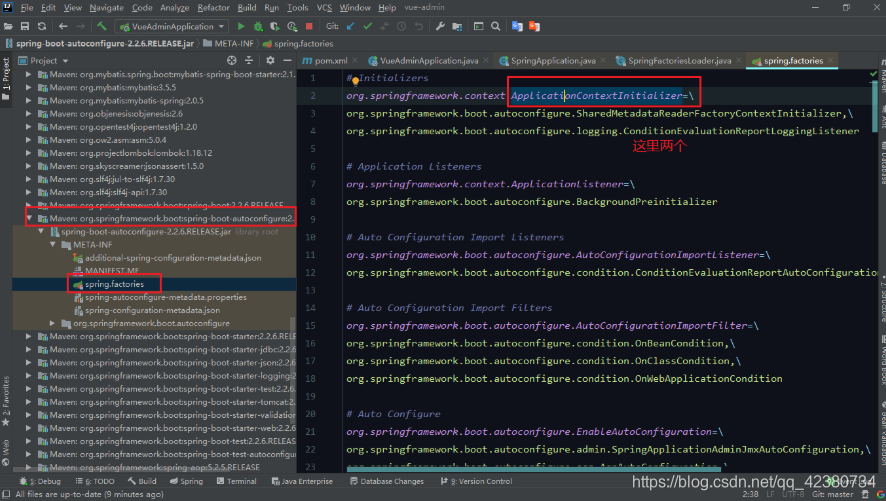Image resolution: width=886 pixels, height=501 pixels.
Task: Open the Refactor menu
Action: coord(213,7)
